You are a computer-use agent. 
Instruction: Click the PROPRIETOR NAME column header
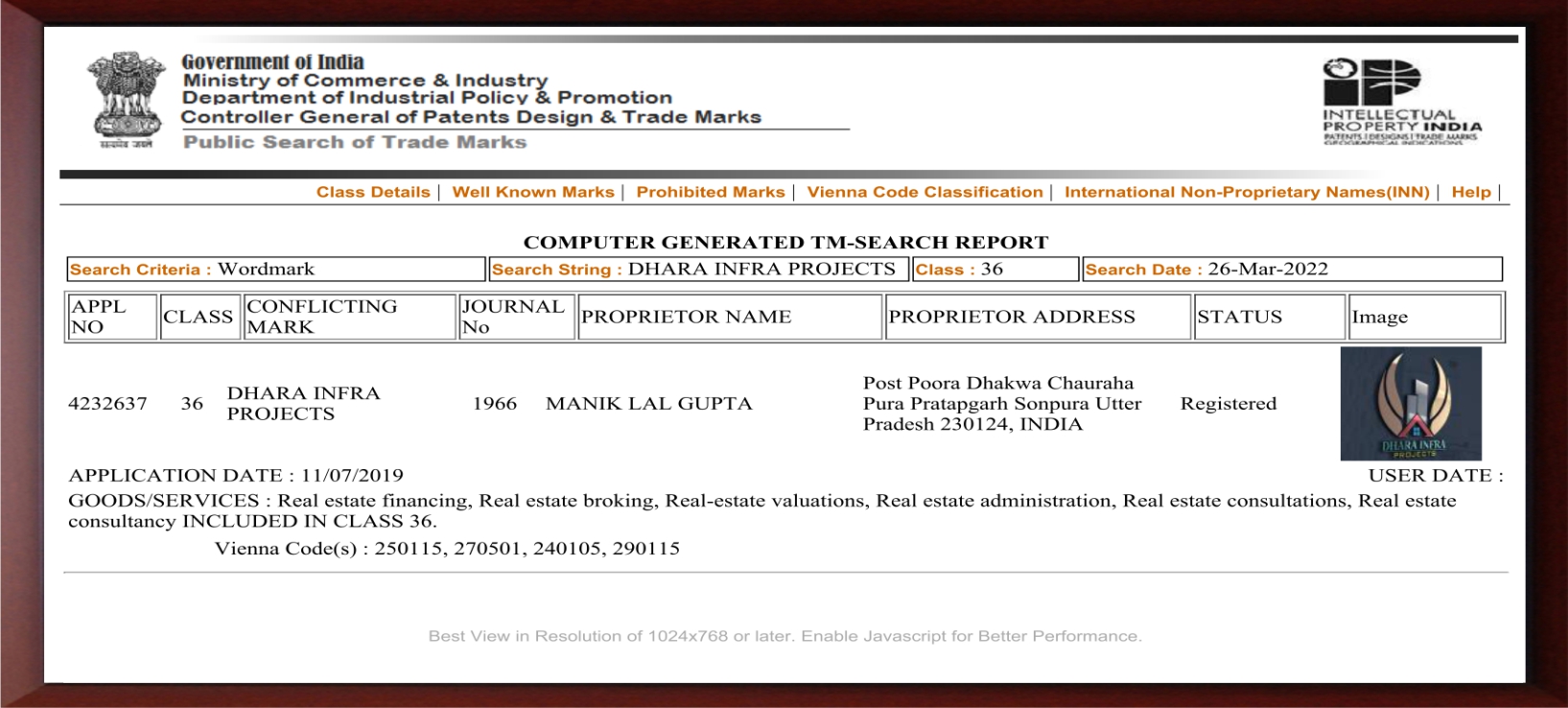[x=728, y=317]
